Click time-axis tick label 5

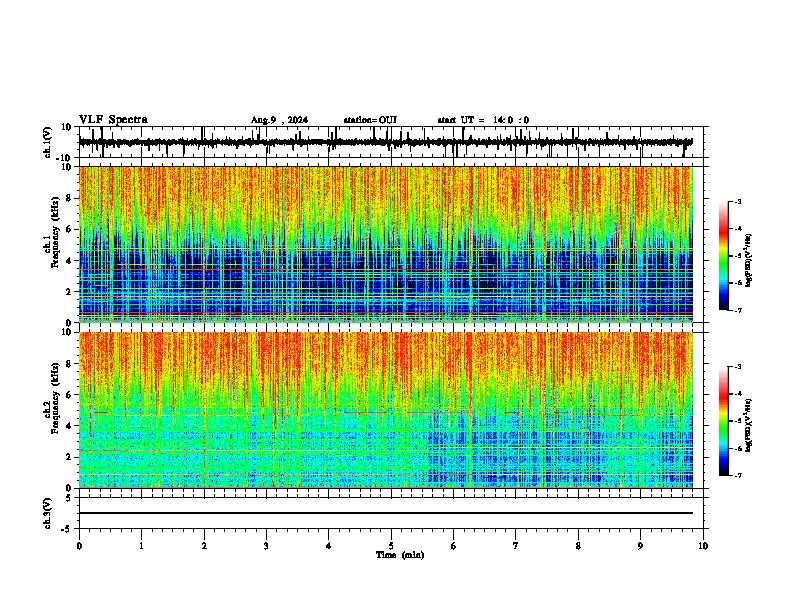tap(391, 546)
